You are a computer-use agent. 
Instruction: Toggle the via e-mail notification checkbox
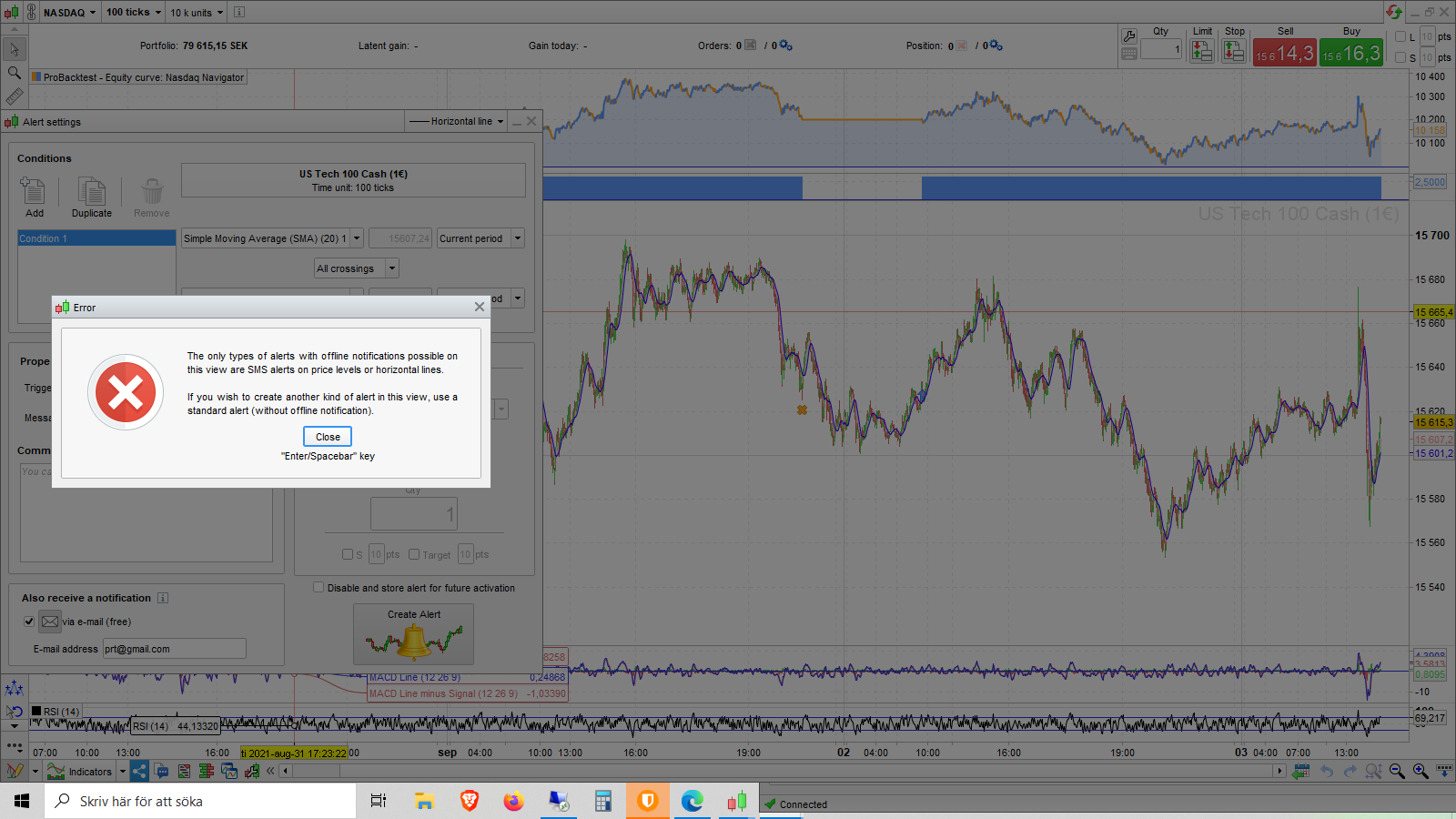(x=29, y=622)
